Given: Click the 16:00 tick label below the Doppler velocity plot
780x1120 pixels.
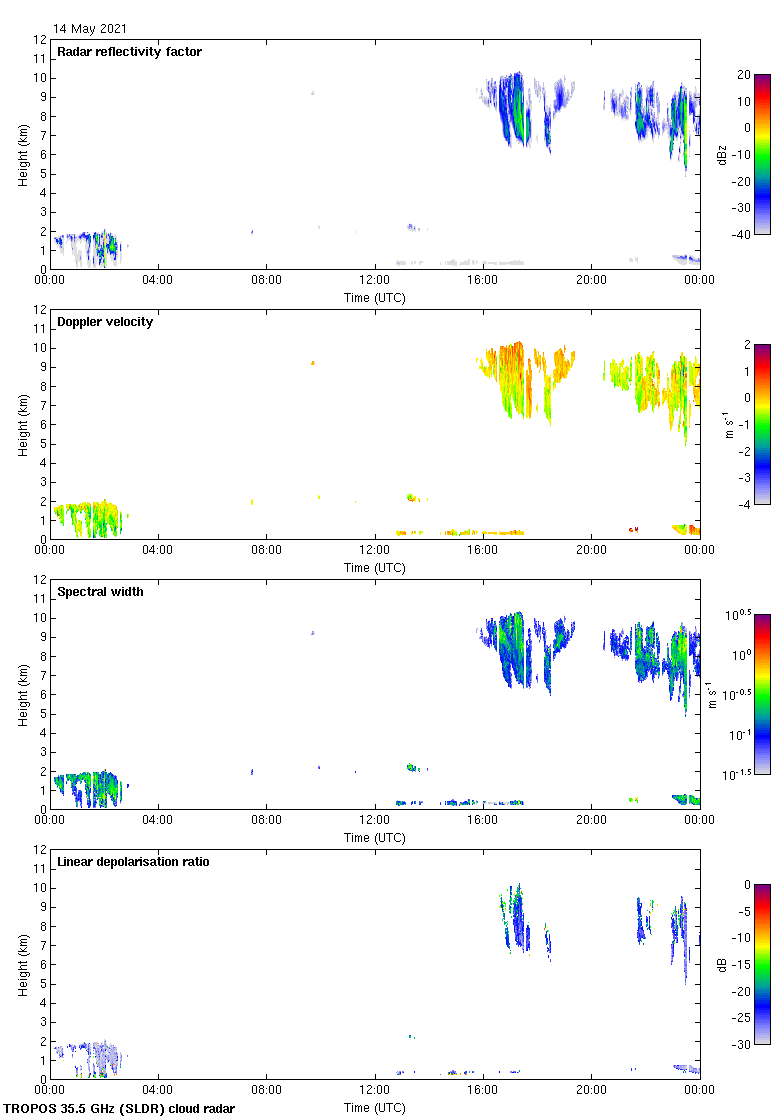Looking at the screenshot, I should pos(483,551).
